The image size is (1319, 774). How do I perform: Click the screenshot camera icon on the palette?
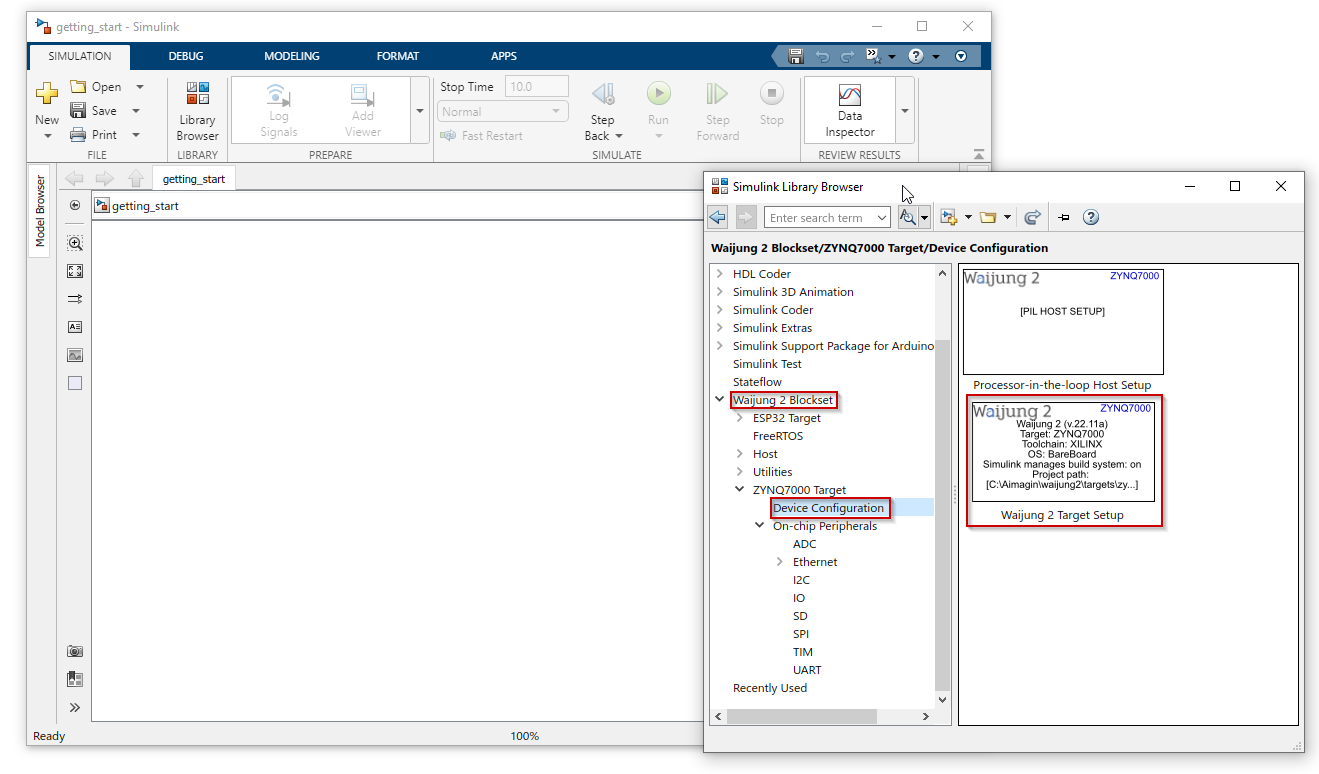tap(75, 651)
